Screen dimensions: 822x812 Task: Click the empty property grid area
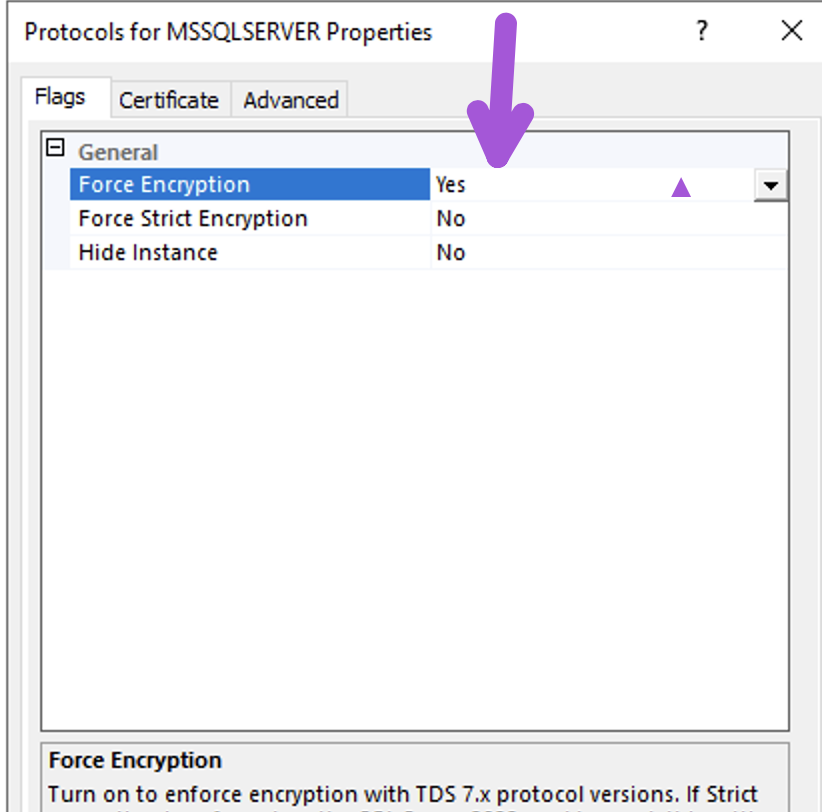415,498
